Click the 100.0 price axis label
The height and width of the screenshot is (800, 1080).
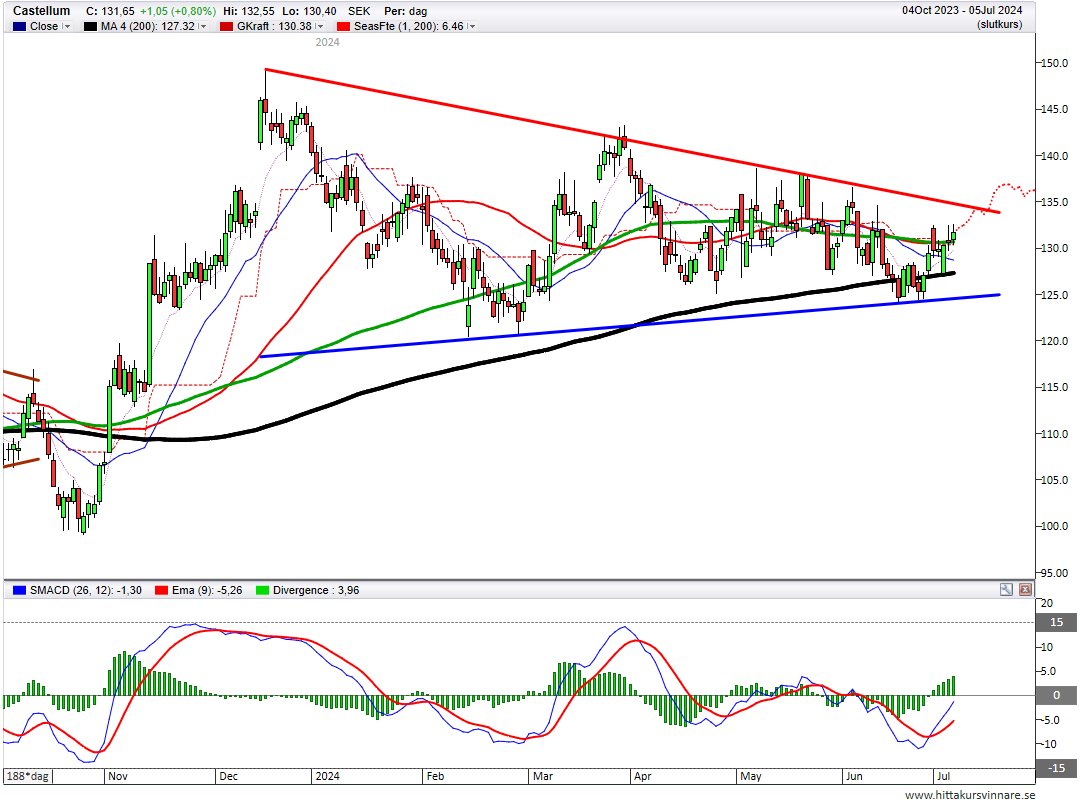click(1055, 526)
